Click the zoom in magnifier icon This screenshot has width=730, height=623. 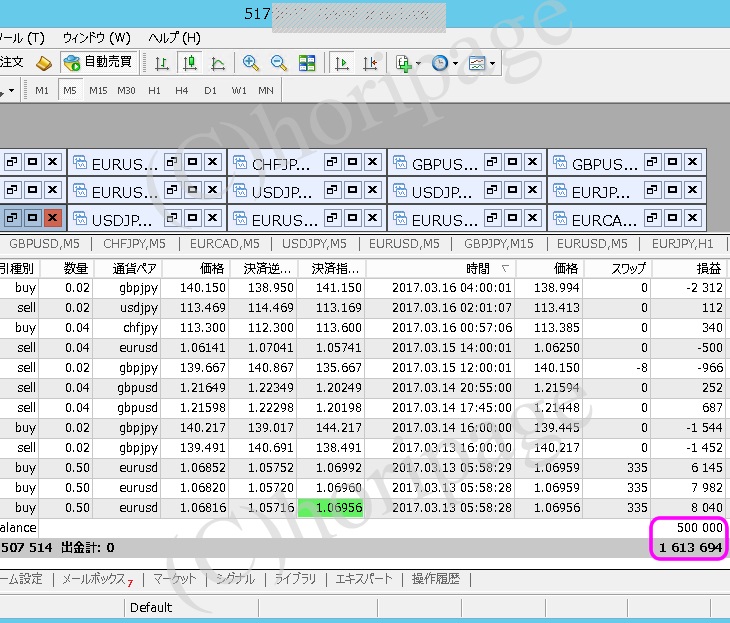(250, 63)
